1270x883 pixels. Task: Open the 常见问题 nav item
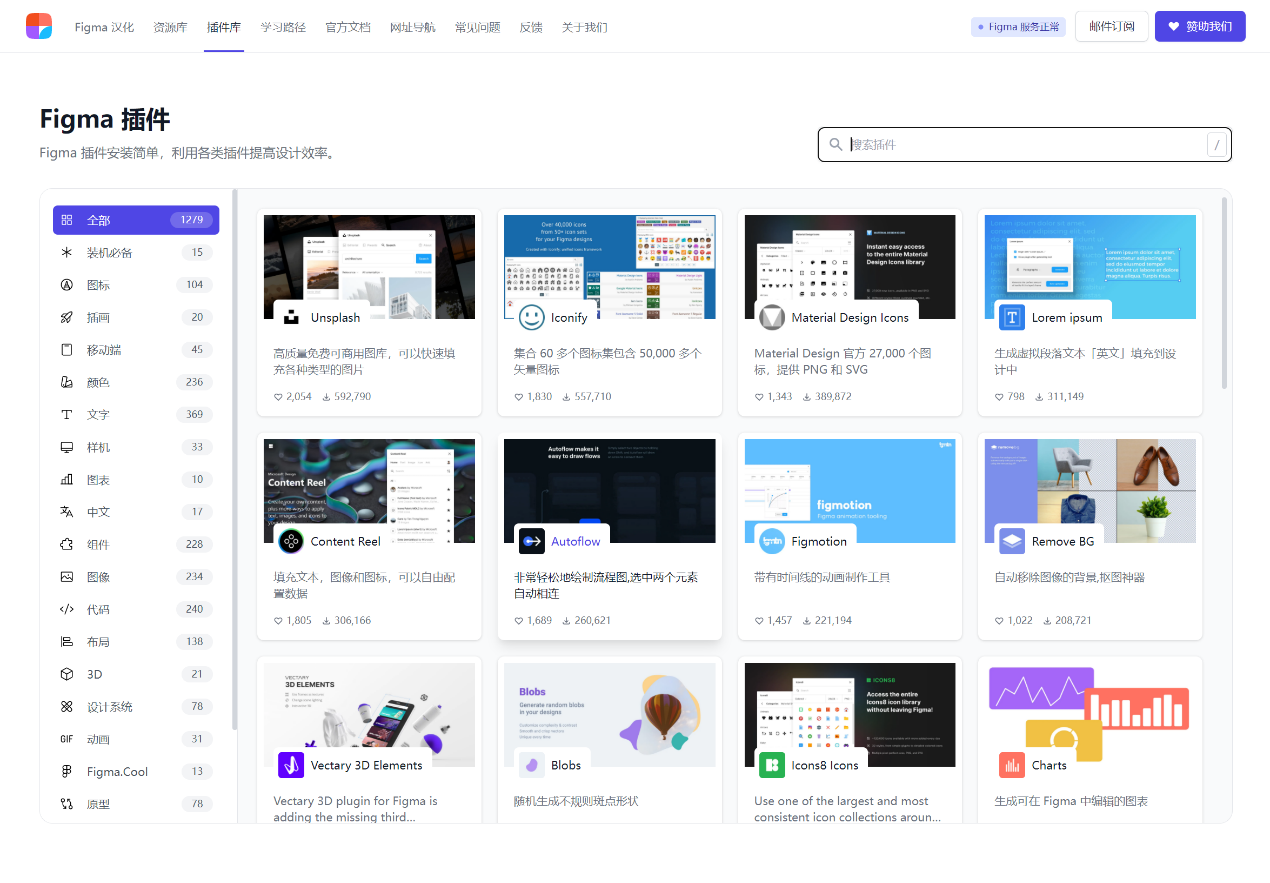[477, 27]
